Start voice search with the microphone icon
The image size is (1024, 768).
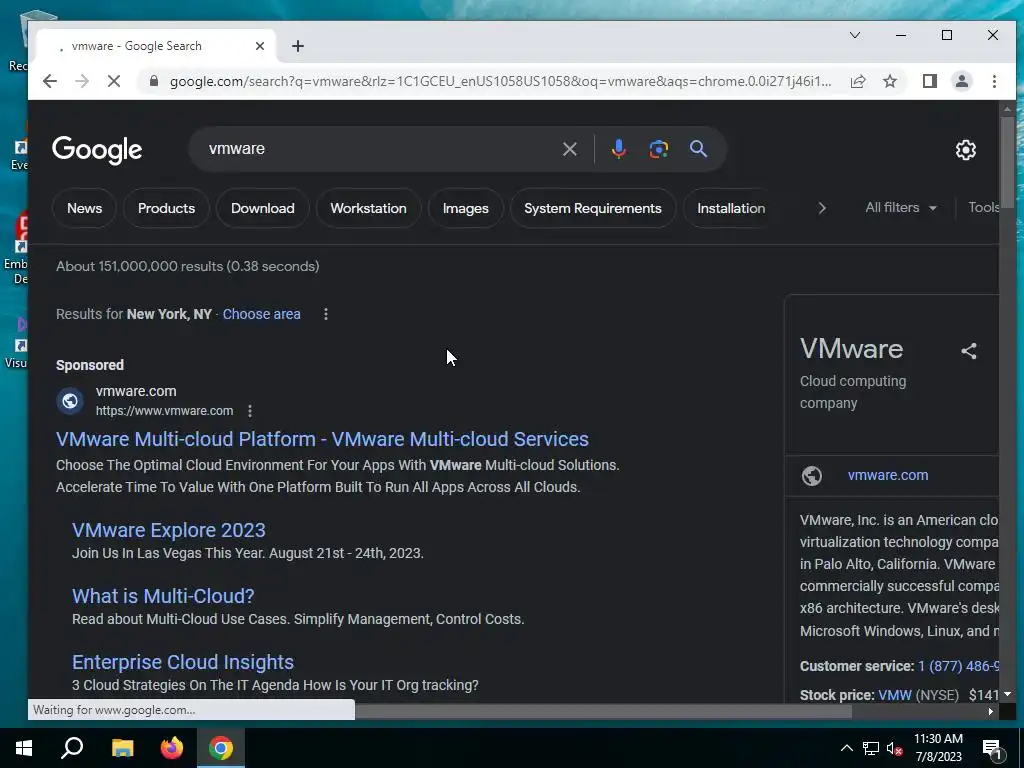[618, 149]
